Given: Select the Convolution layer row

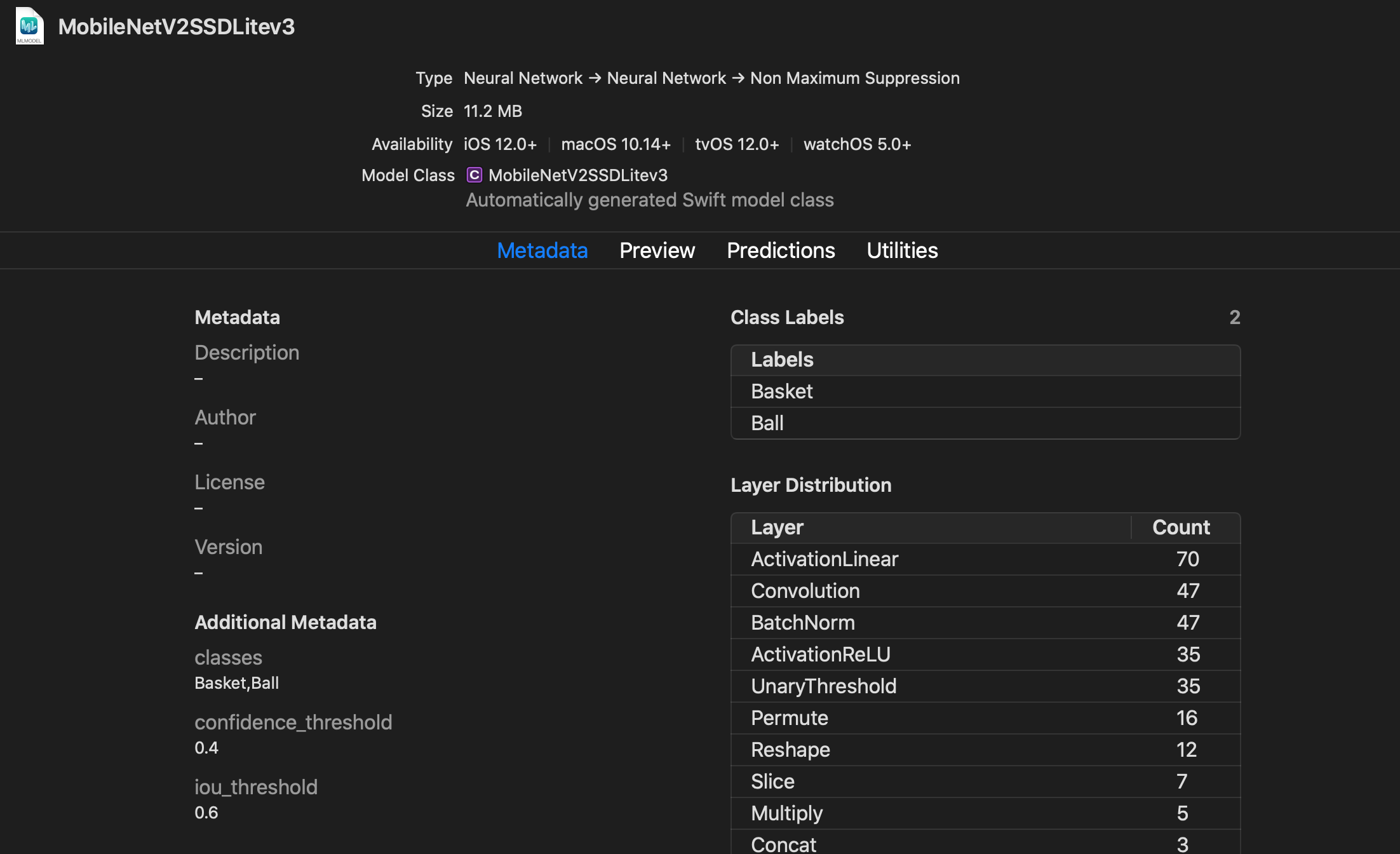Looking at the screenshot, I should click(x=805, y=591).
